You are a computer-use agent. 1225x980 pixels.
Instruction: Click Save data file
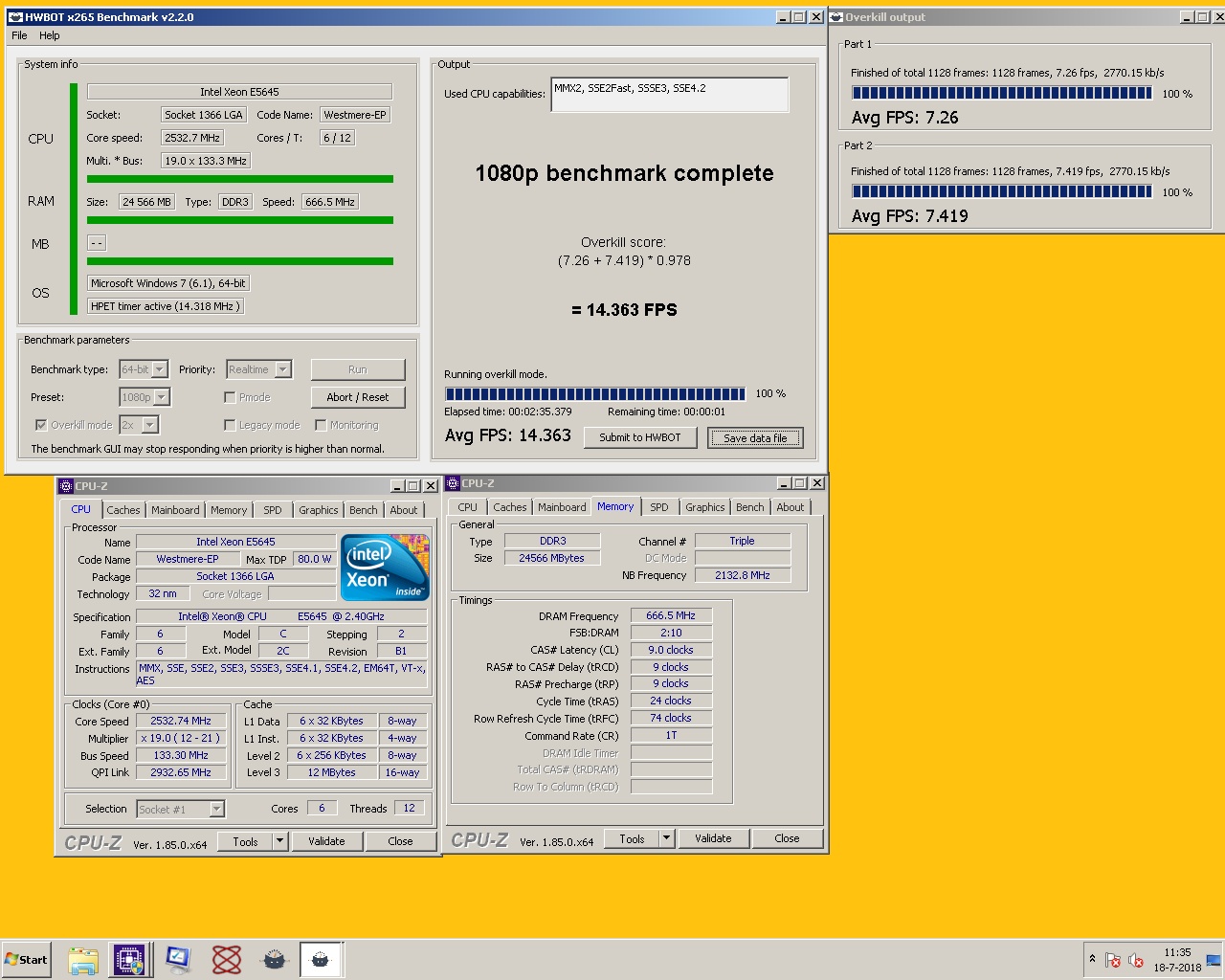[x=755, y=437]
